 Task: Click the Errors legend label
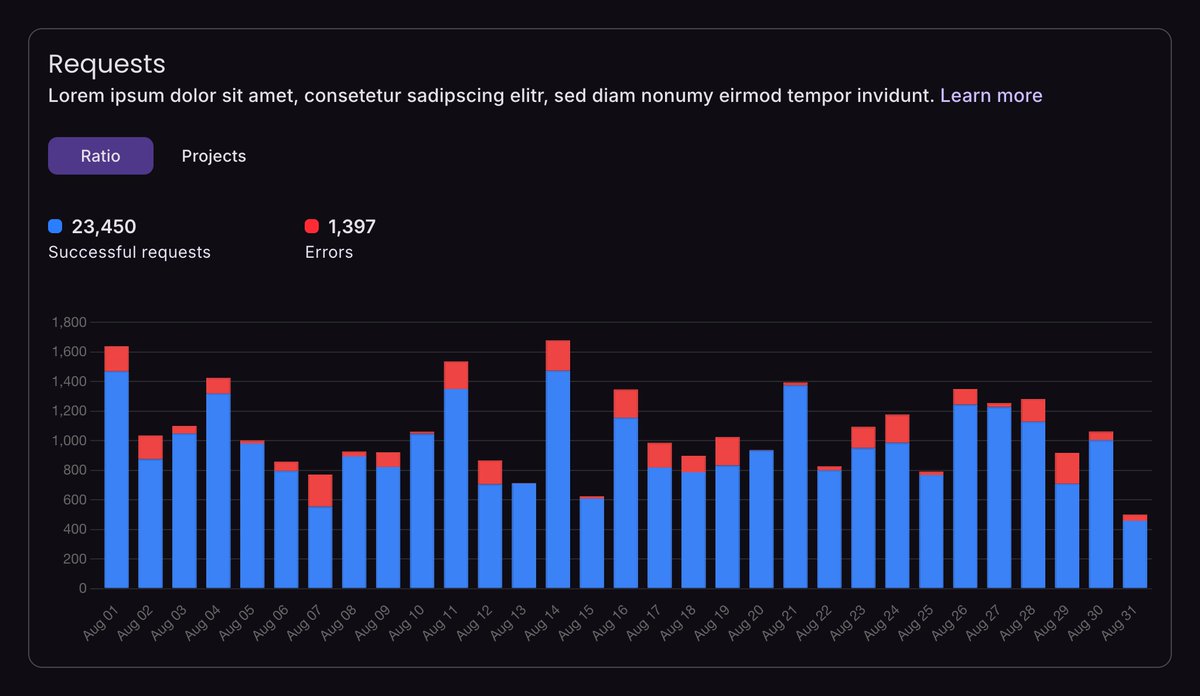coord(329,252)
